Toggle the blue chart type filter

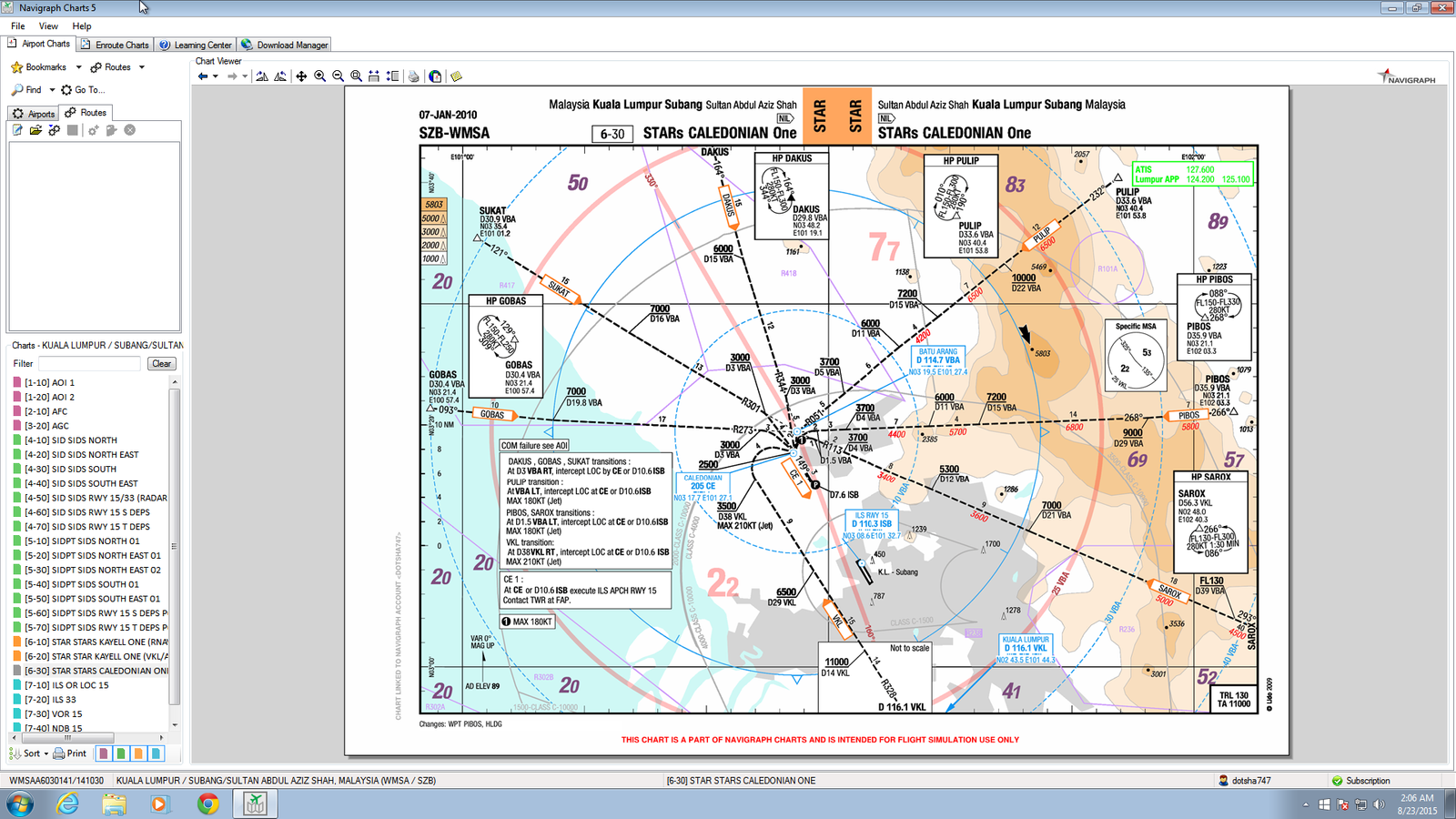pyautogui.click(x=156, y=753)
